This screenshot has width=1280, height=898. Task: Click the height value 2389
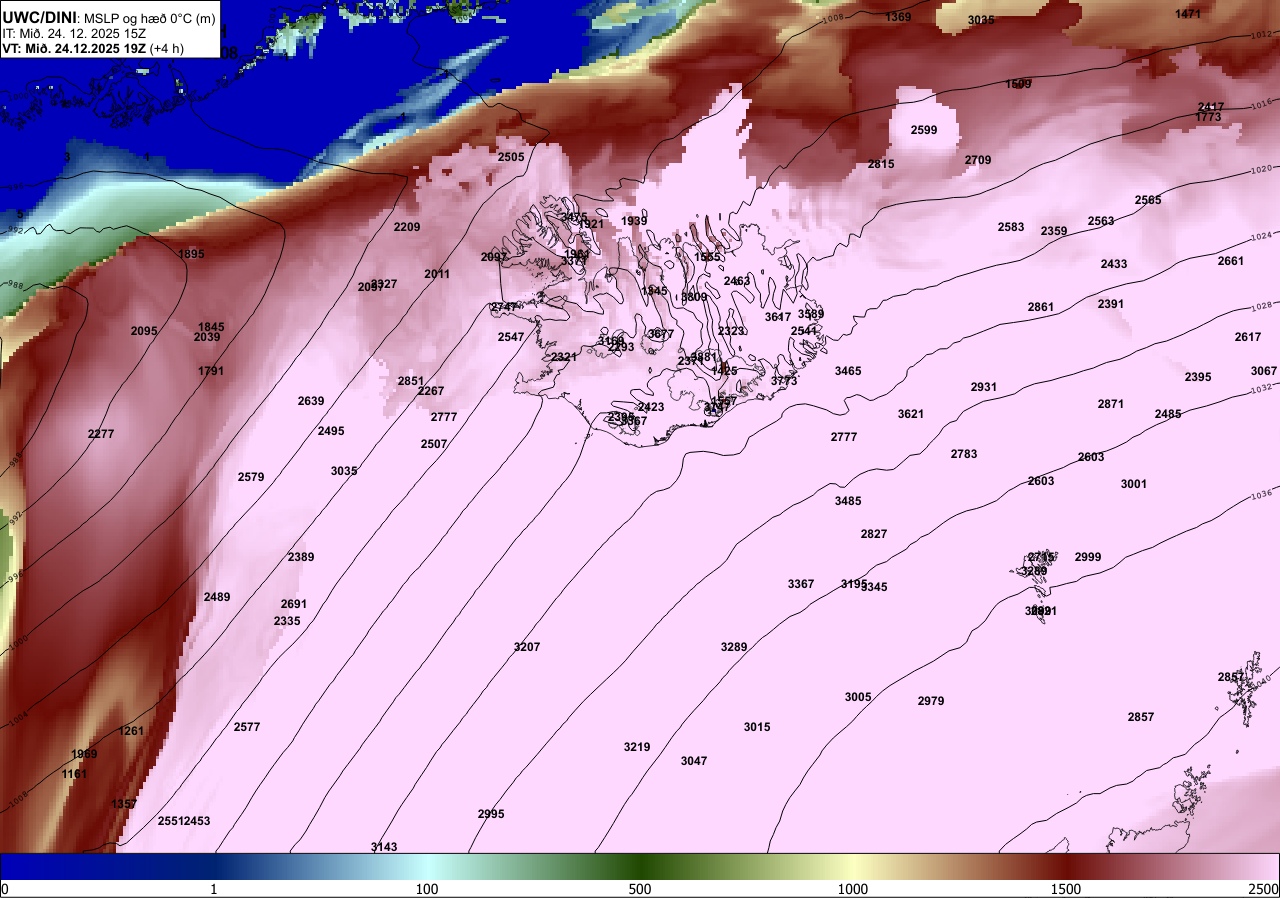point(301,557)
